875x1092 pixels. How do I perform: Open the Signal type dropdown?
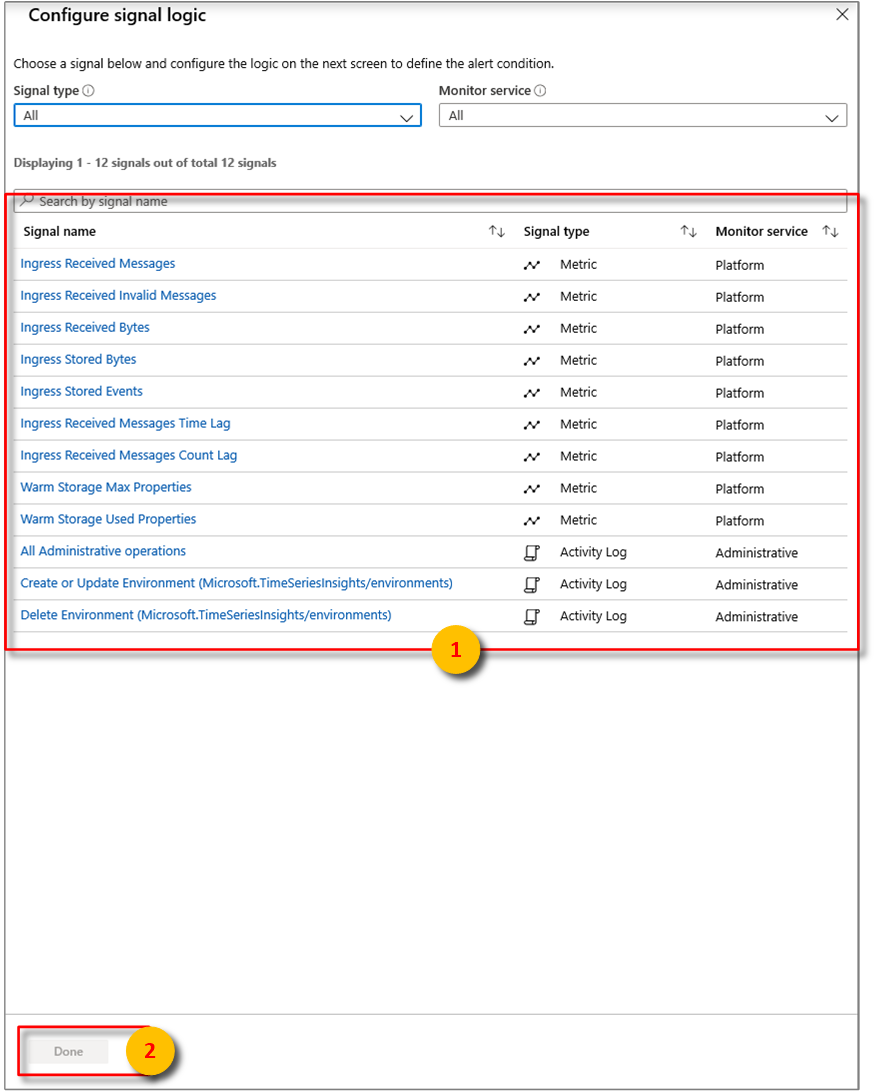[x=217, y=115]
